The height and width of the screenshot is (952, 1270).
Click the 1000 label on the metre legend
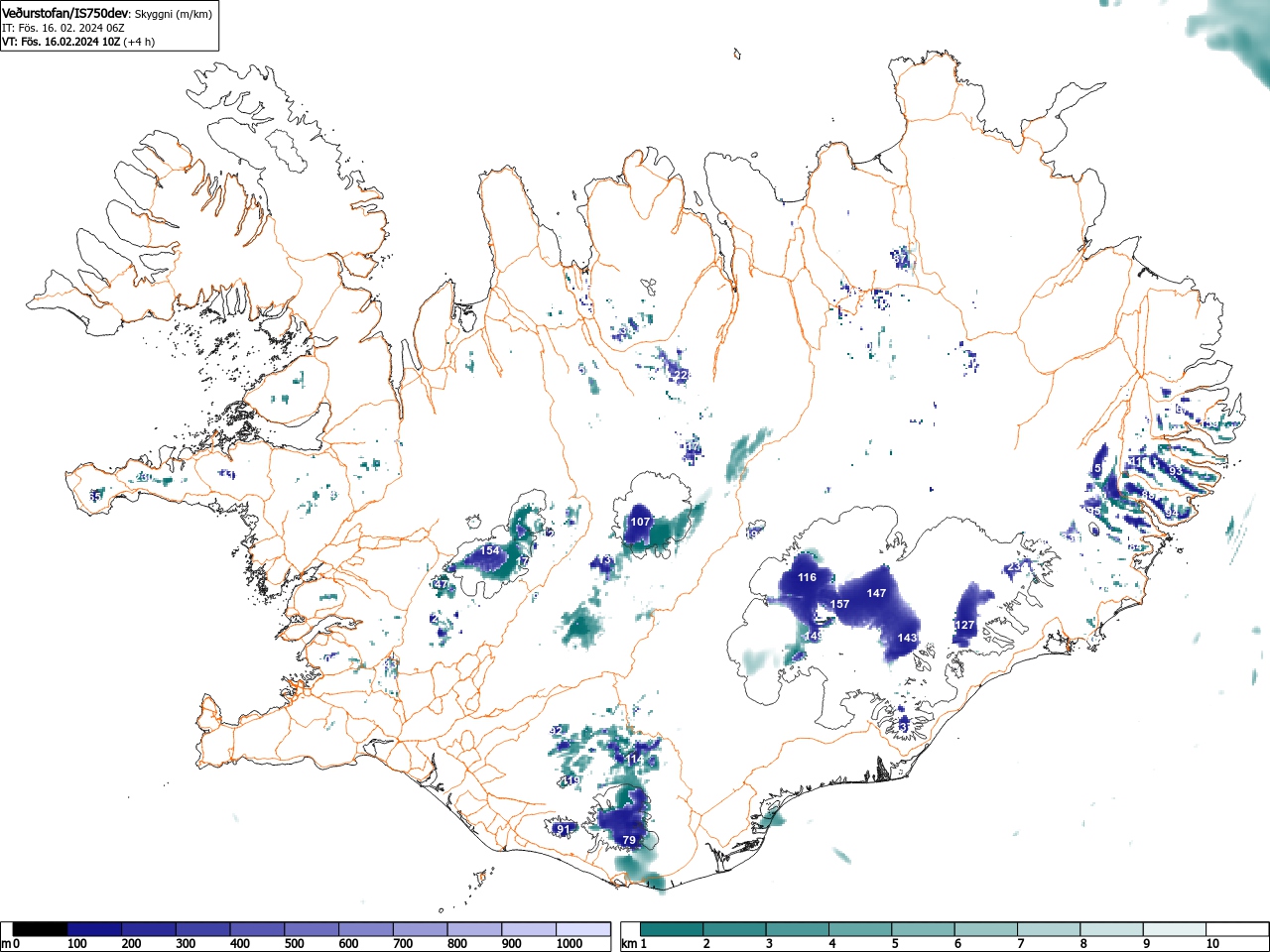tap(570, 944)
